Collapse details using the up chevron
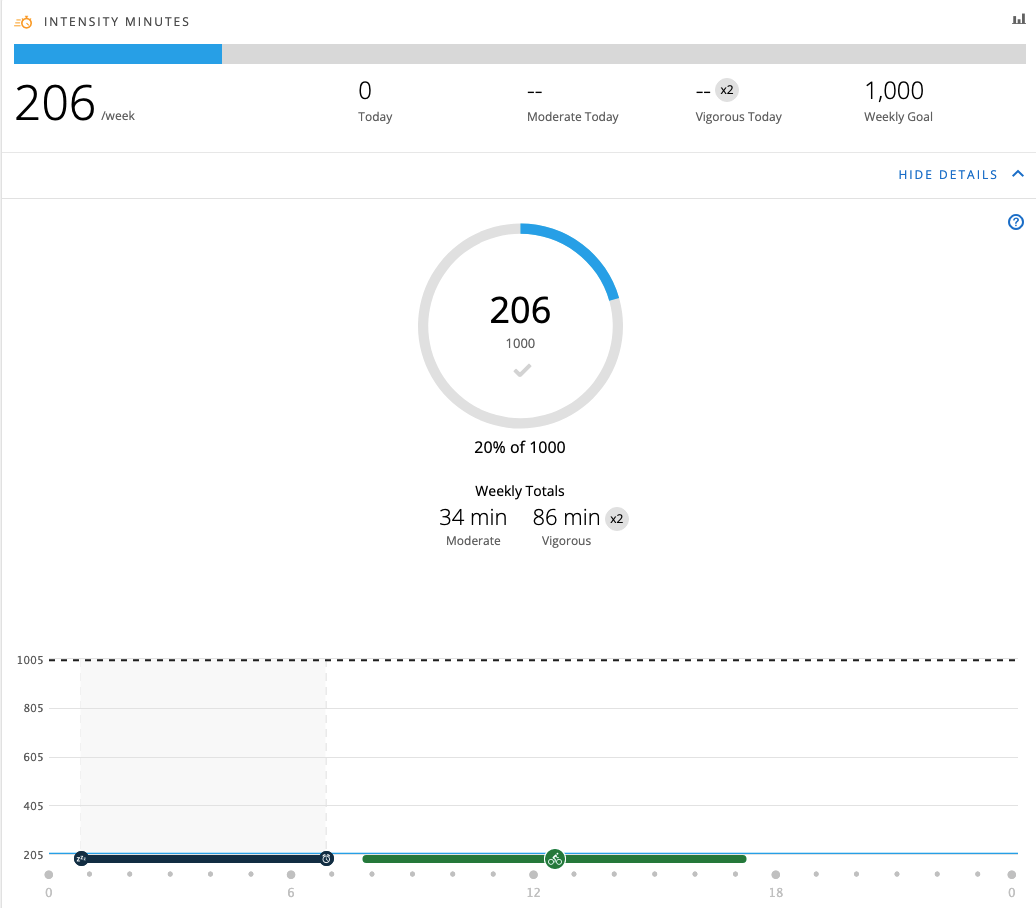Image resolution: width=1036 pixels, height=908 pixels. coord(1018,174)
